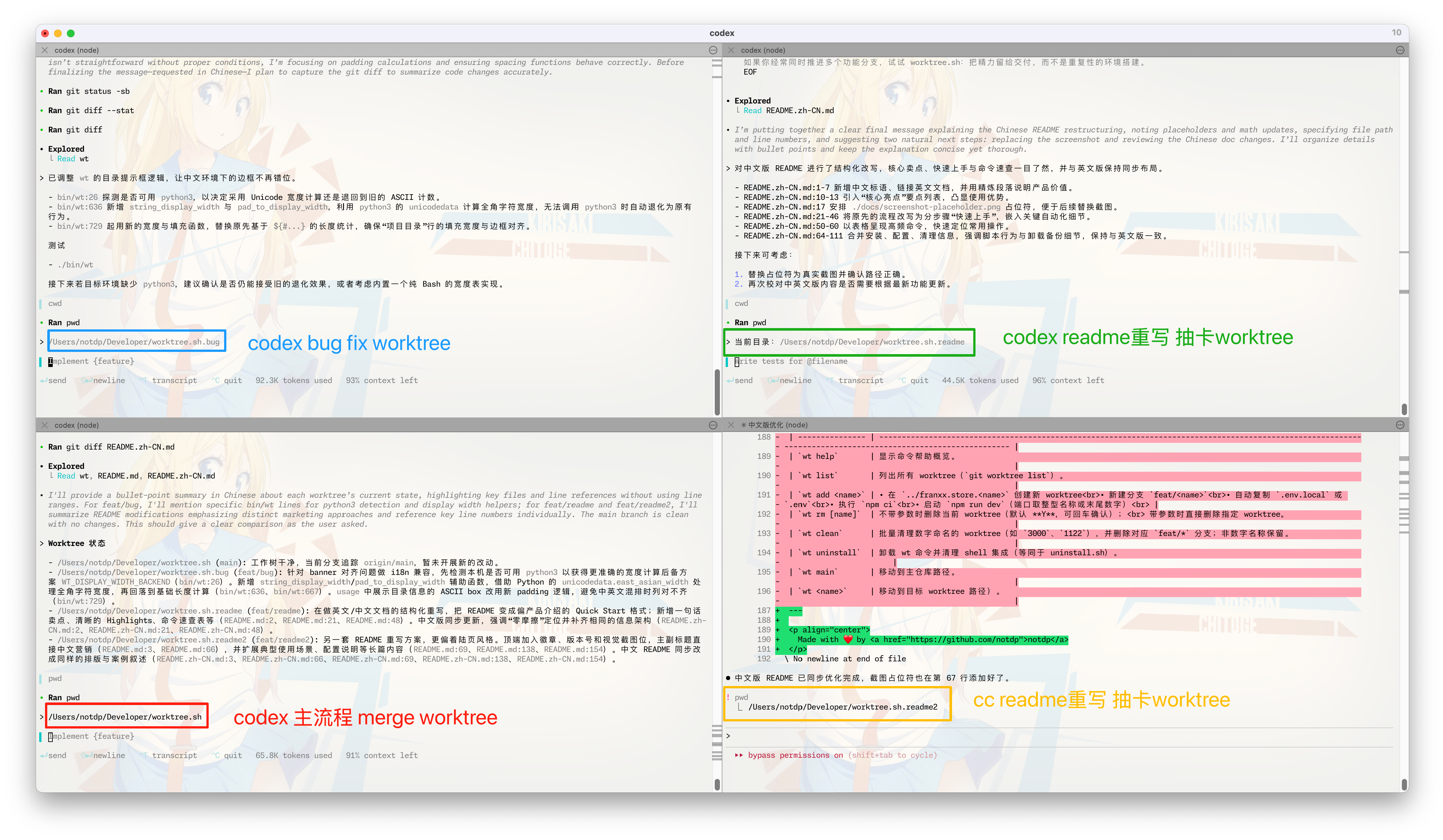
Task: Expand the Explored section in top-left pane
Action: [x=66, y=149]
